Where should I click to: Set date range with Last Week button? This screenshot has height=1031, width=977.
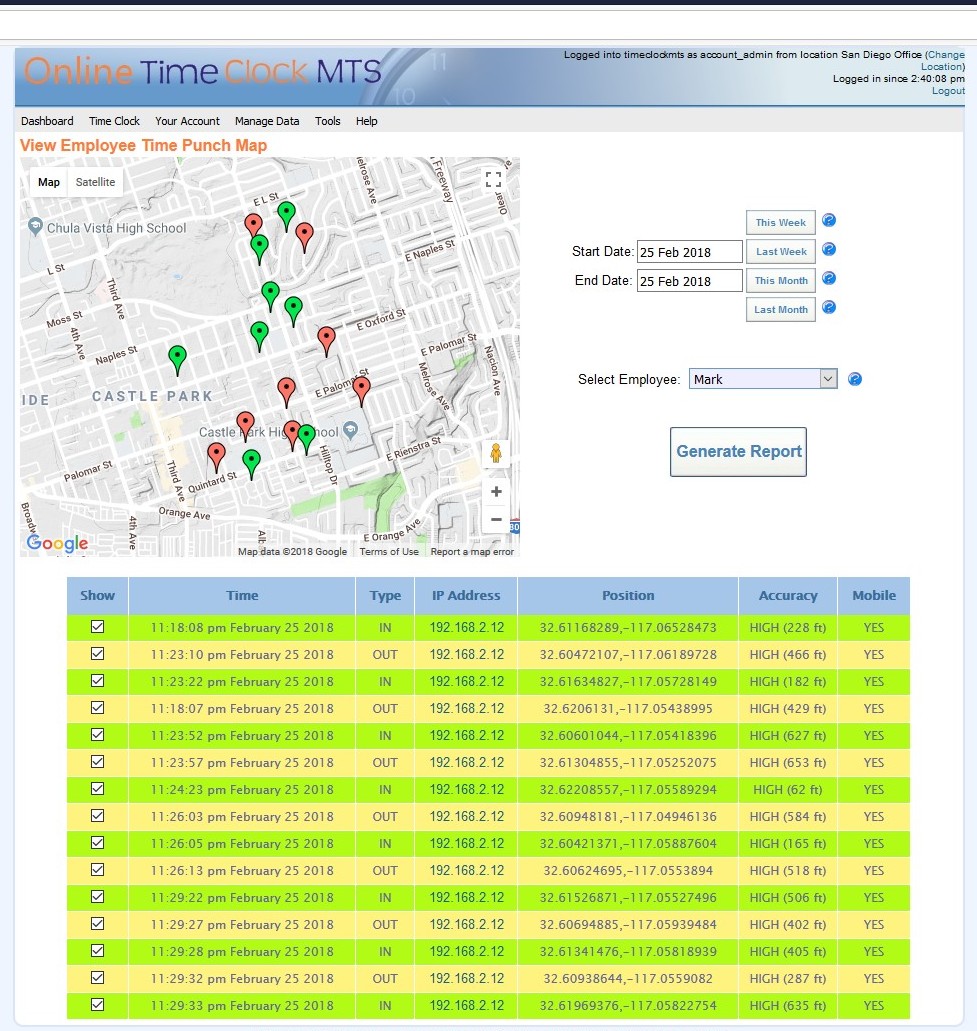780,251
